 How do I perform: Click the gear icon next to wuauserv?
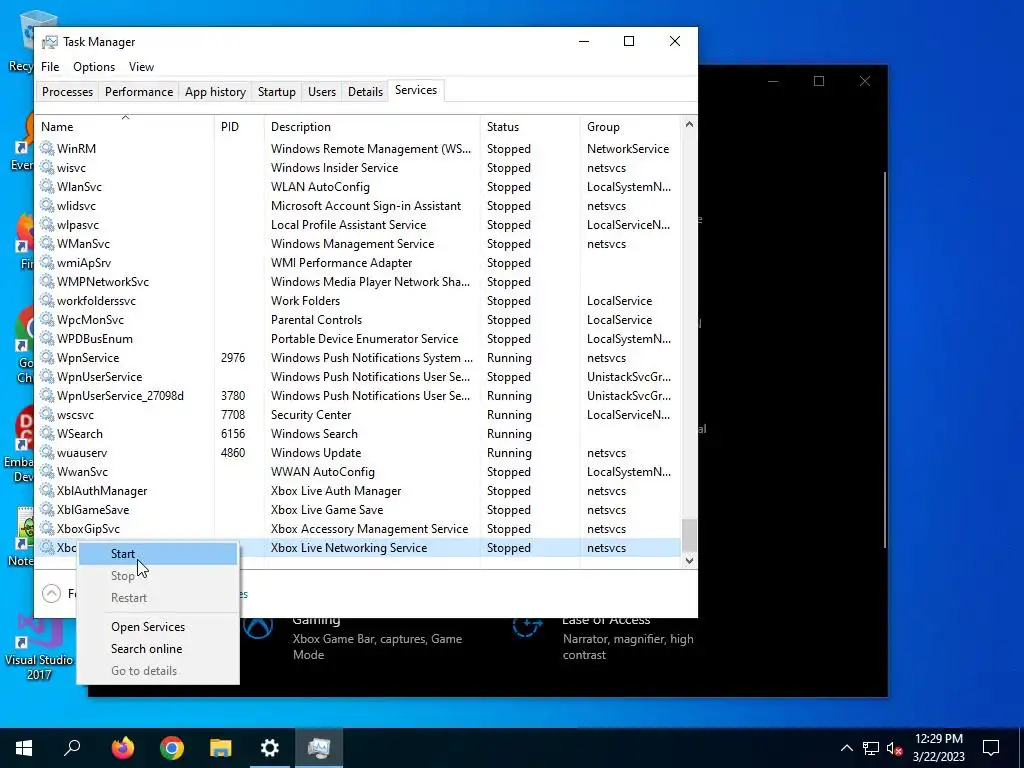tap(47, 452)
